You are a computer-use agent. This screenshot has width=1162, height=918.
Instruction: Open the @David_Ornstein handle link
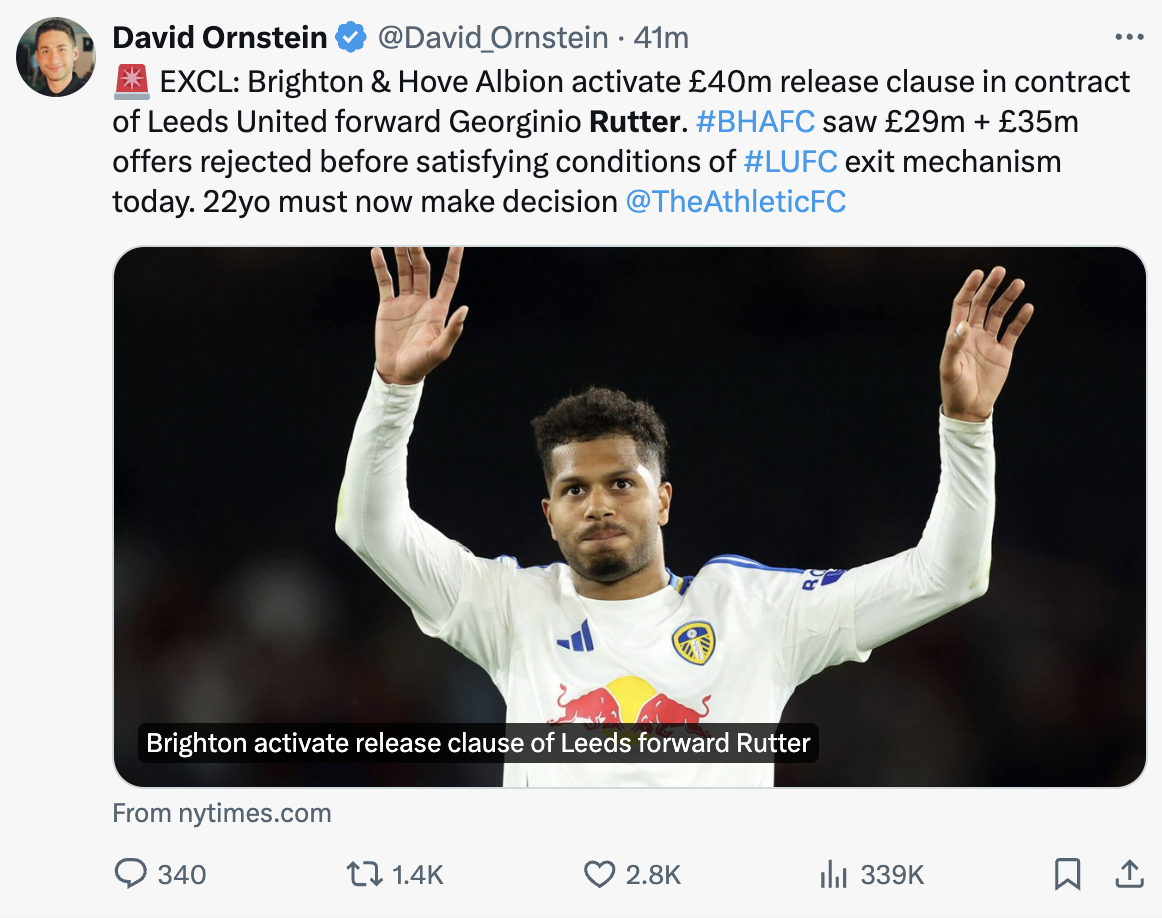point(492,38)
